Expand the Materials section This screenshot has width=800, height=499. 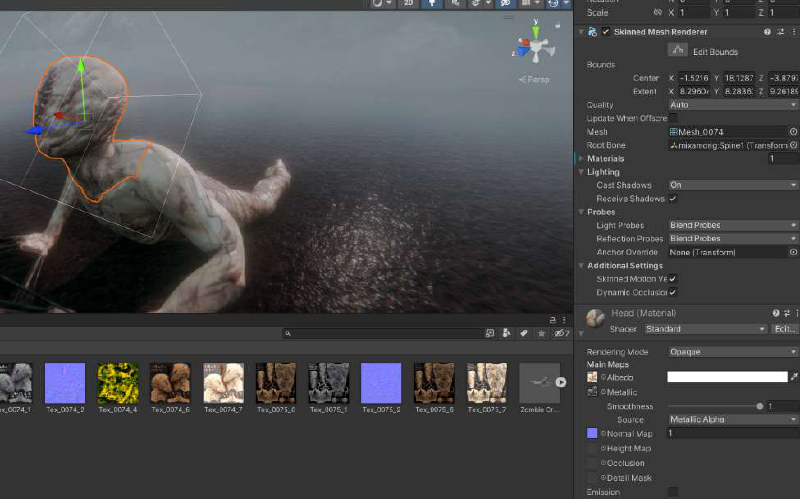click(x=580, y=158)
